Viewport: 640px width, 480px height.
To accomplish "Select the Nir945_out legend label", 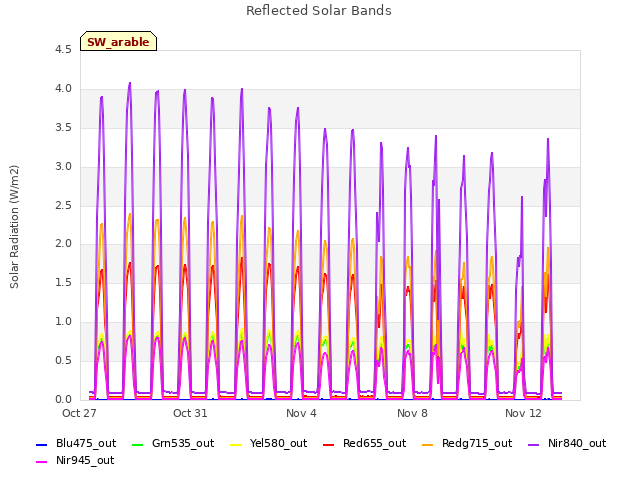I will (85, 461).
